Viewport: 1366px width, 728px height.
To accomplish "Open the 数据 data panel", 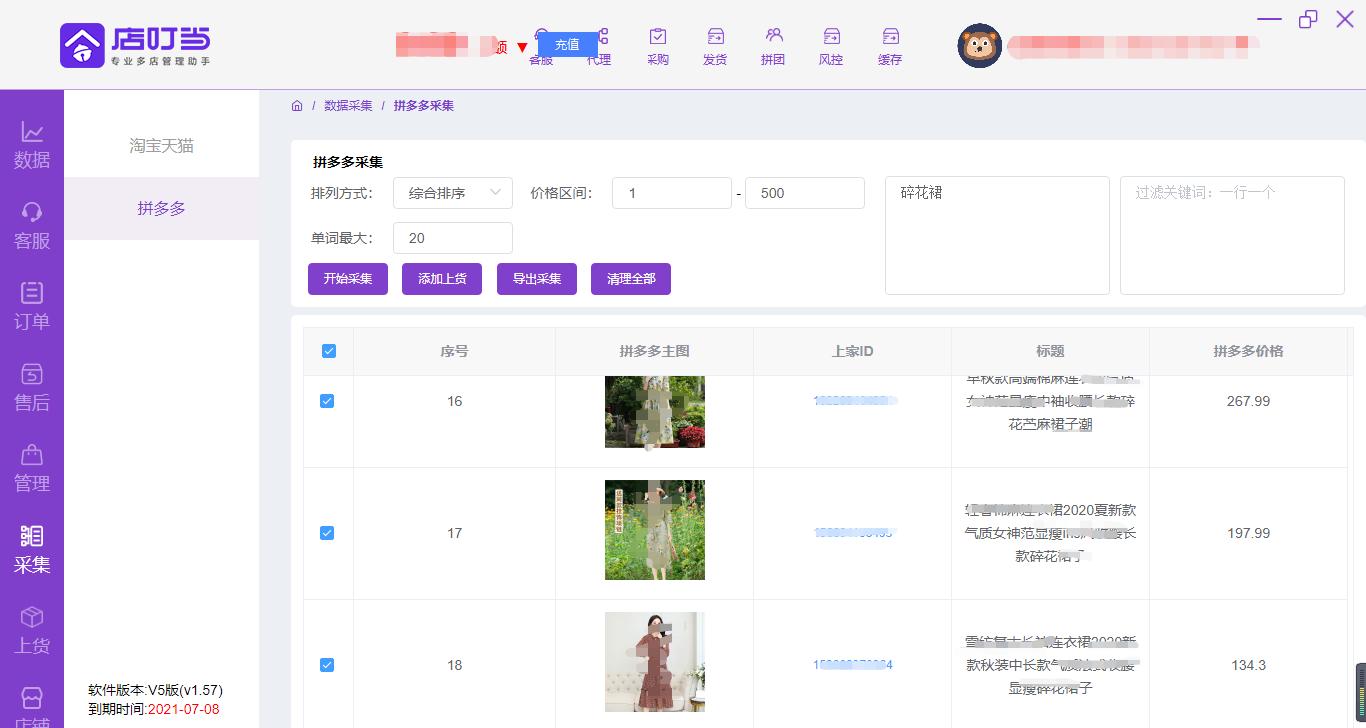I will 32,145.
